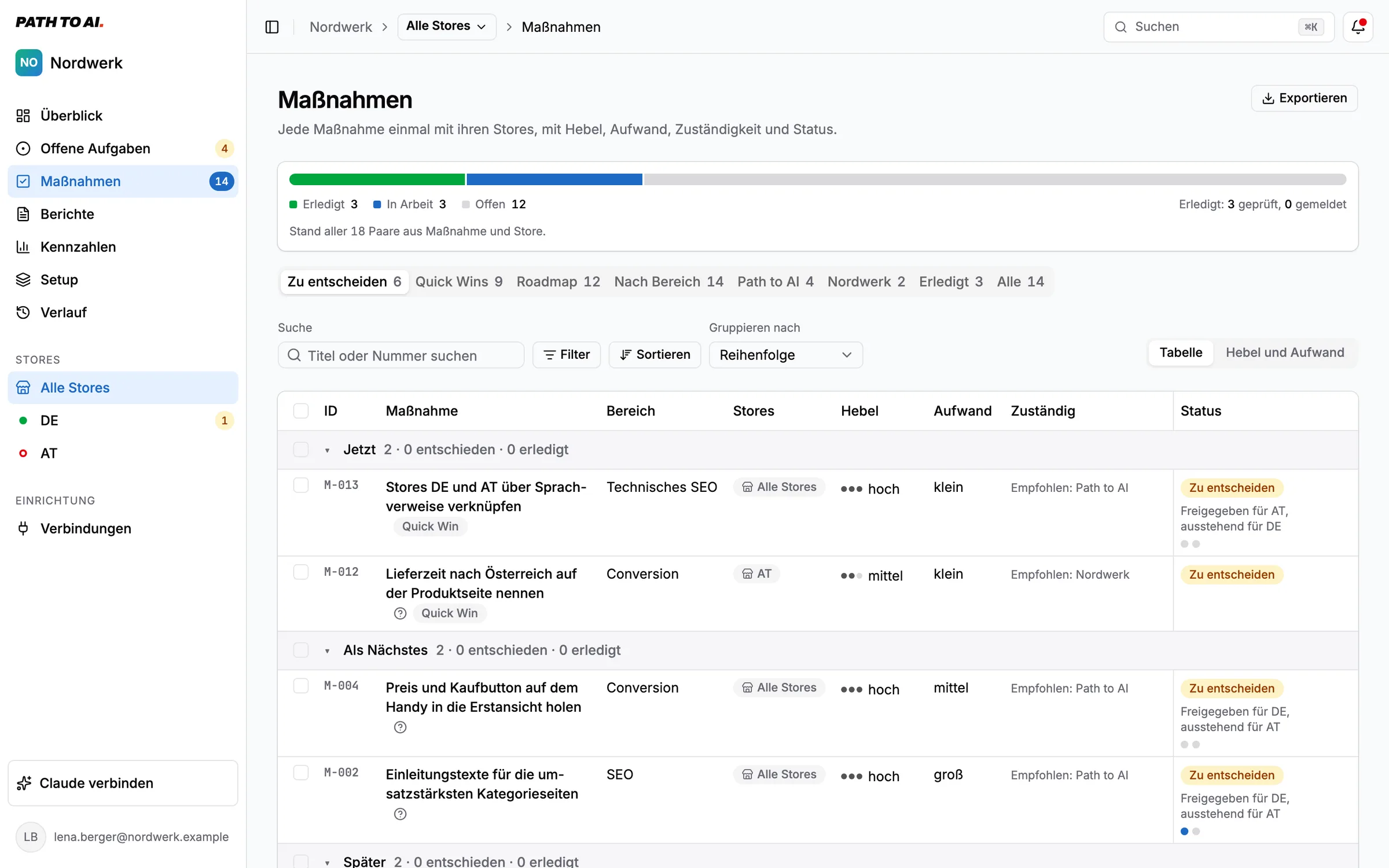Collapse the Später group

[327, 863]
